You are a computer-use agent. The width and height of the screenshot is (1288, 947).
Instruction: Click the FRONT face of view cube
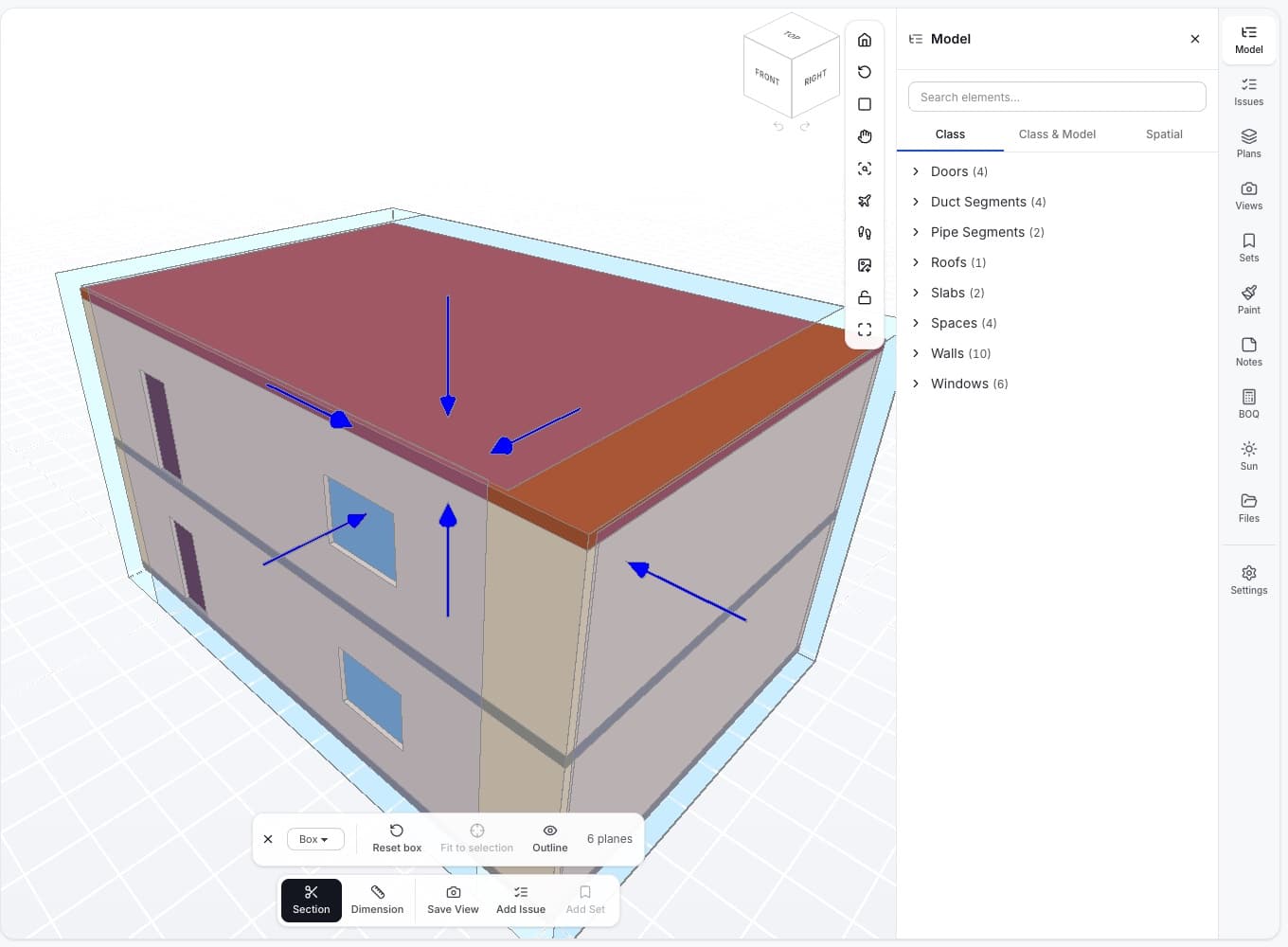point(767,77)
